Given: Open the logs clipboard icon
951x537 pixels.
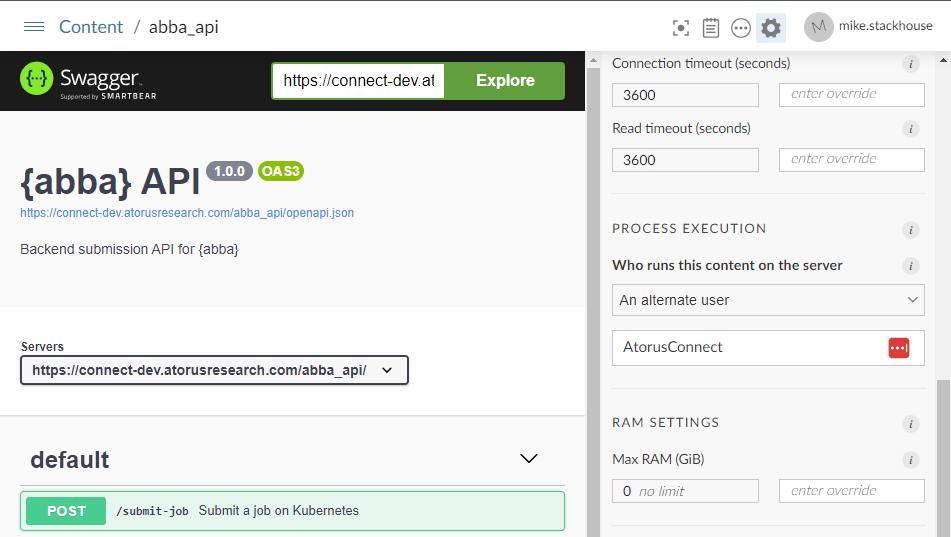Looking at the screenshot, I should coord(711,28).
